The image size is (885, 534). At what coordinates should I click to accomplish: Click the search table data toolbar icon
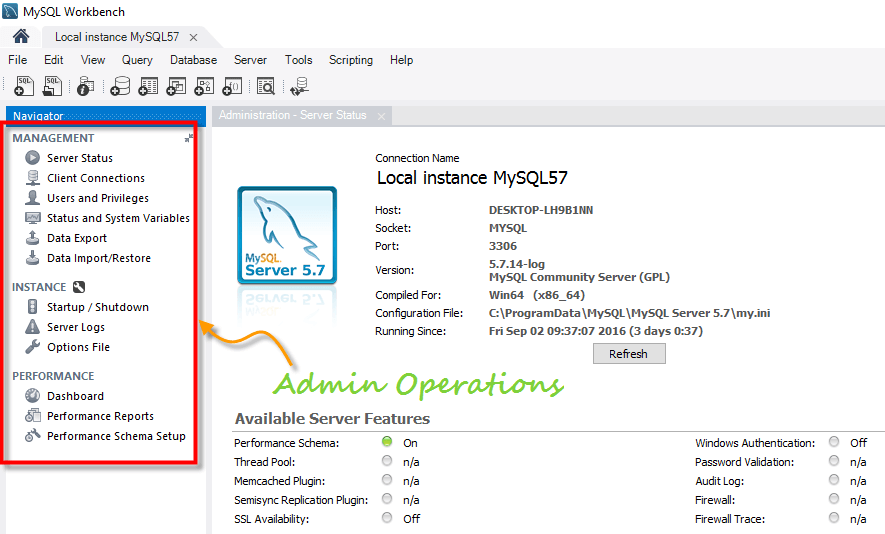pyautogui.click(x=265, y=86)
